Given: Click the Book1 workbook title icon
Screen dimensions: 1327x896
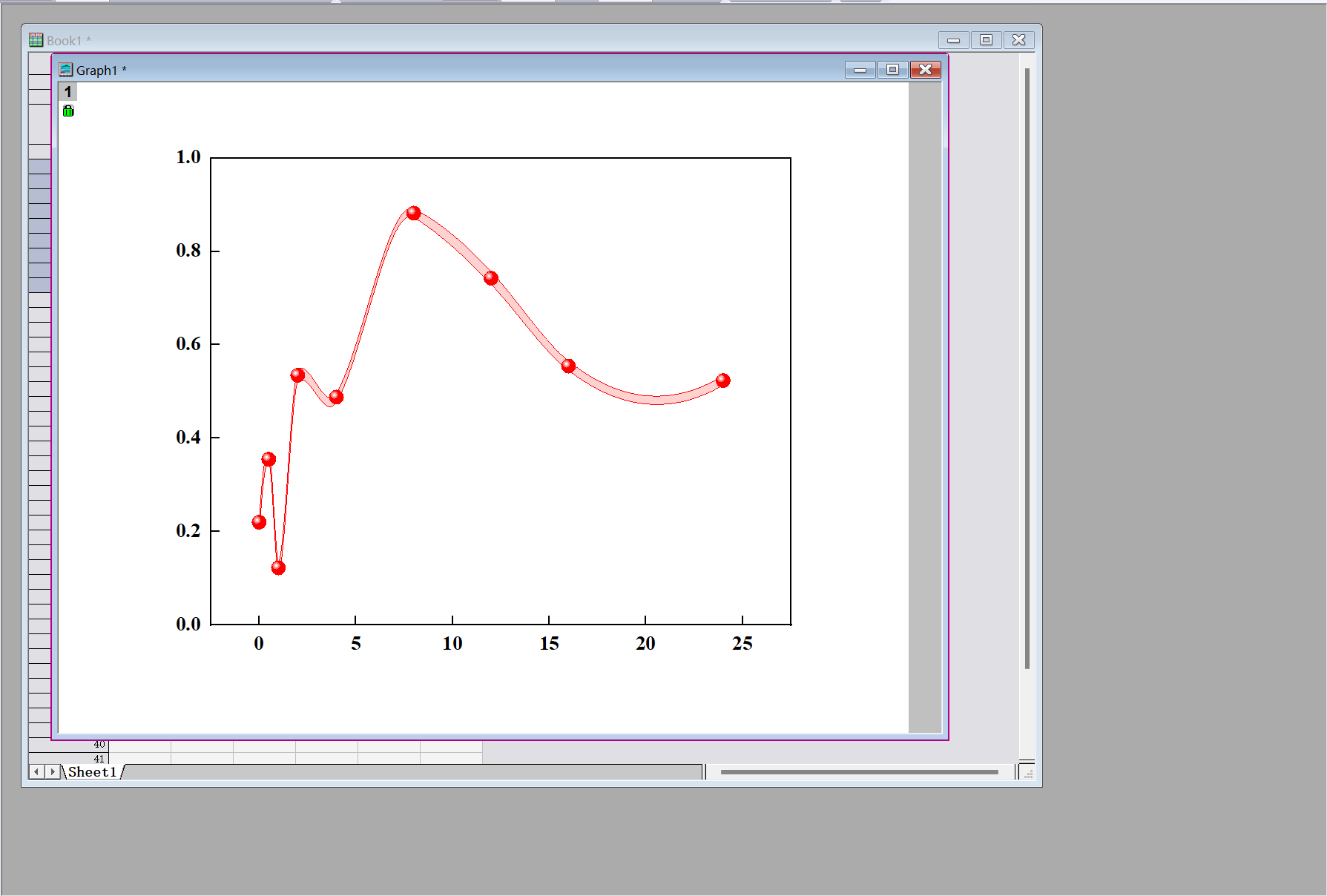Looking at the screenshot, I should [36, 40].
